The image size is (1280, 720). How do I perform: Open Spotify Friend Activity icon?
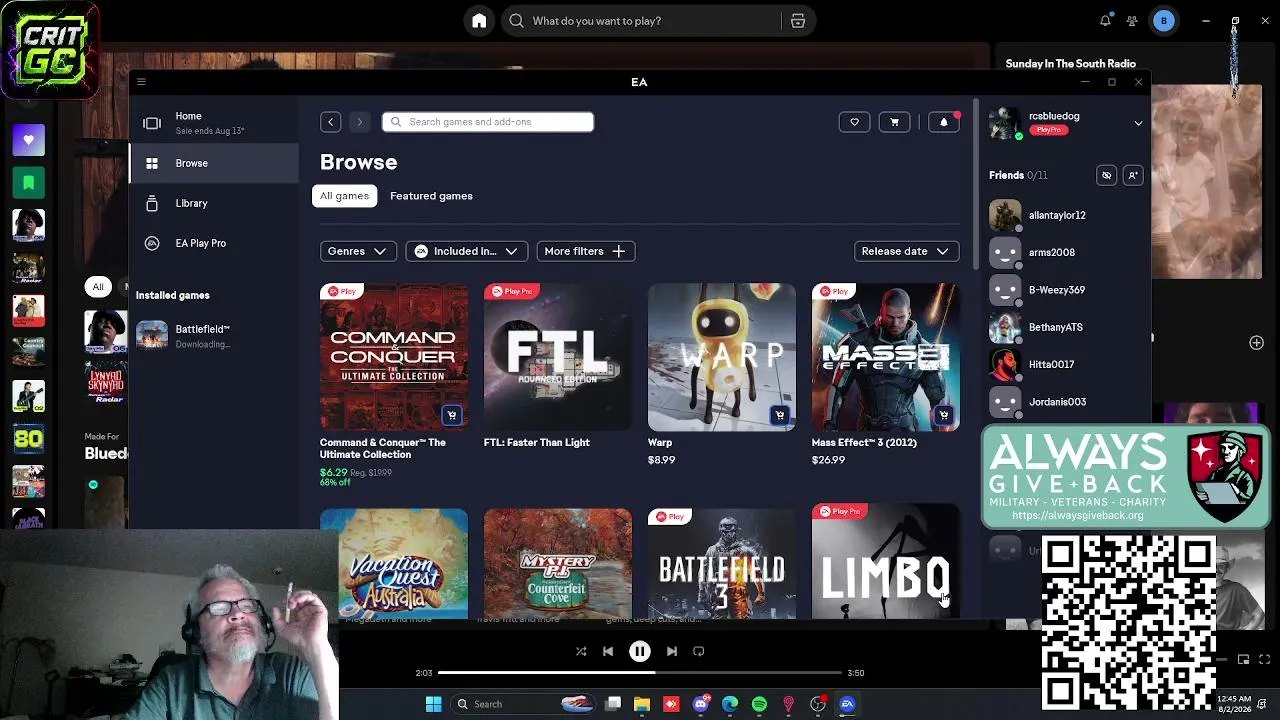pyautogui.click(x=1132, y=21)
